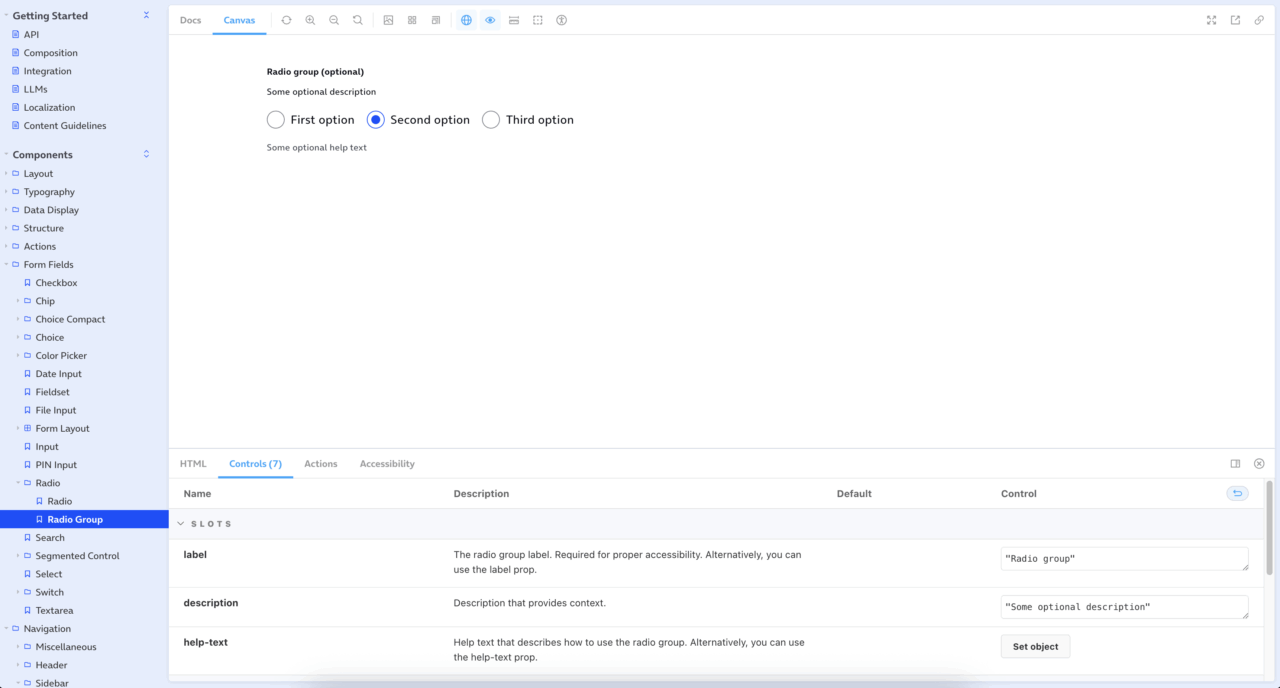
Task: Open the Accessibility panel tab
Action: [387, 464]
